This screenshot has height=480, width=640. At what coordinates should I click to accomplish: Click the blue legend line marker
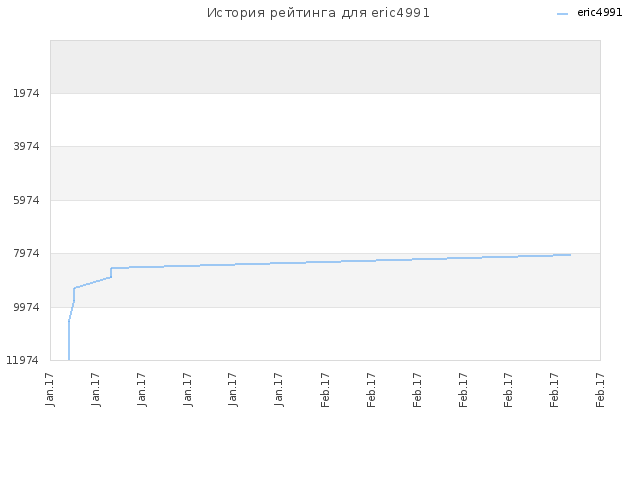(562, 14)
